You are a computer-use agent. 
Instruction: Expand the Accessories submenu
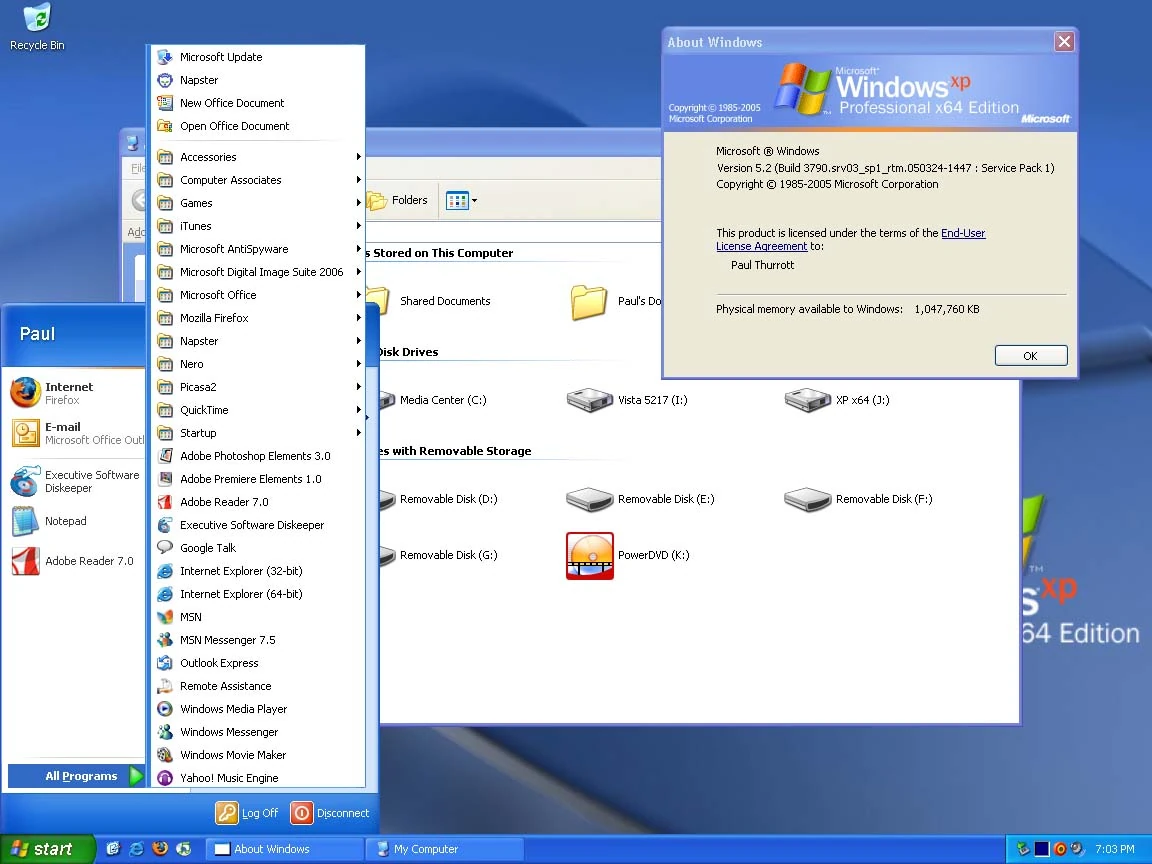tap(208, 157)
